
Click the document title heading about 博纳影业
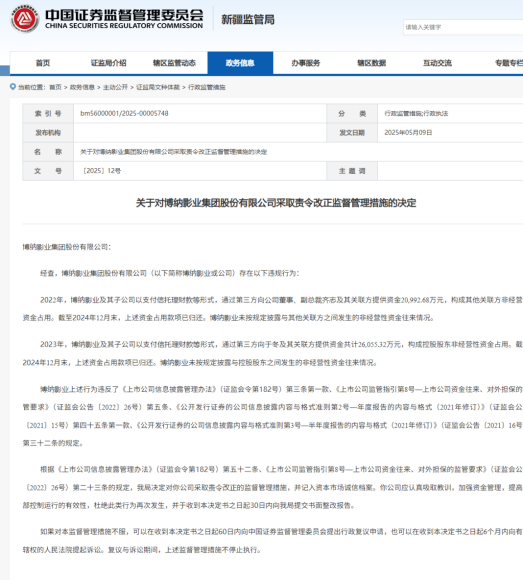276,203
